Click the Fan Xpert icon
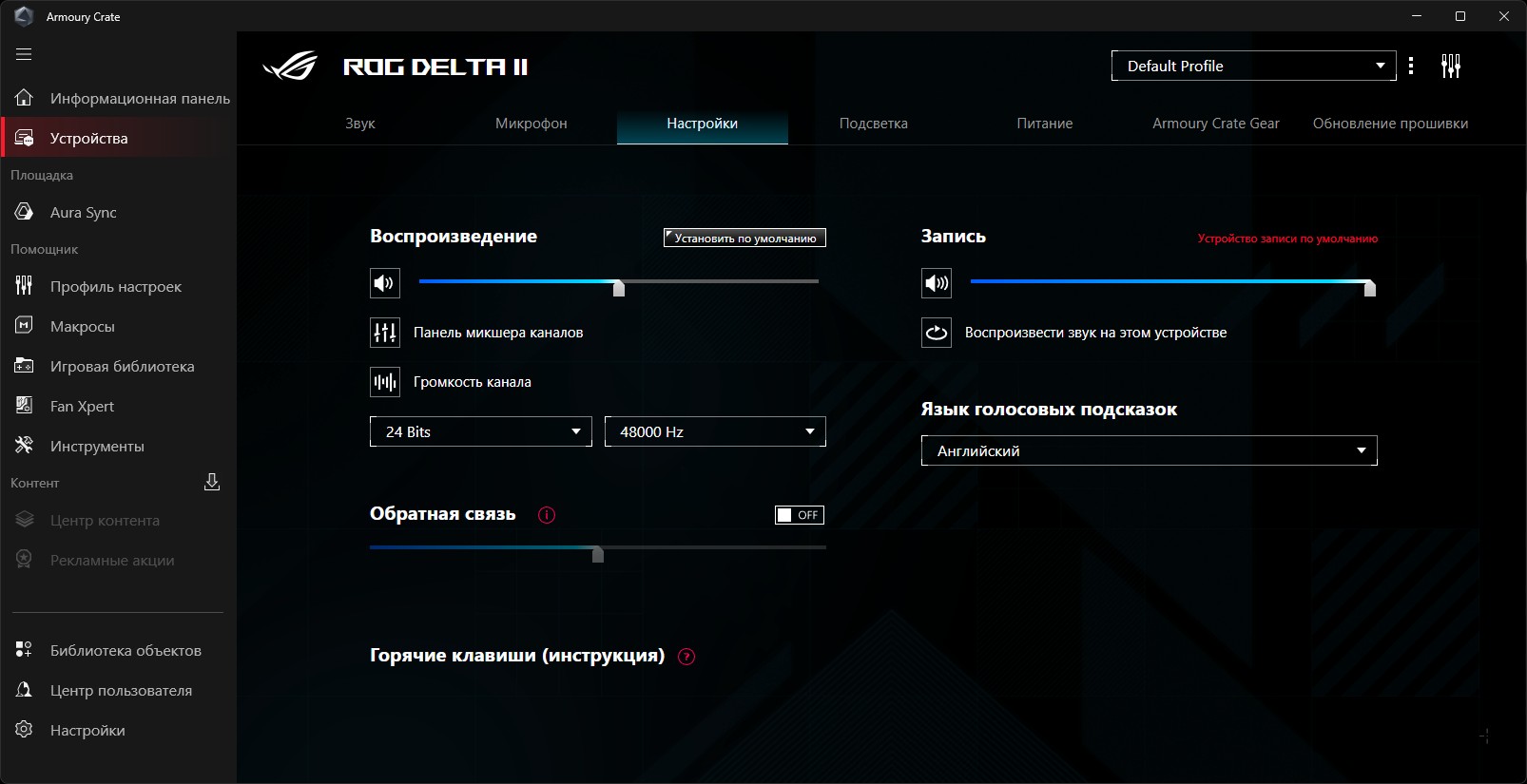 [x=24, y=406]
